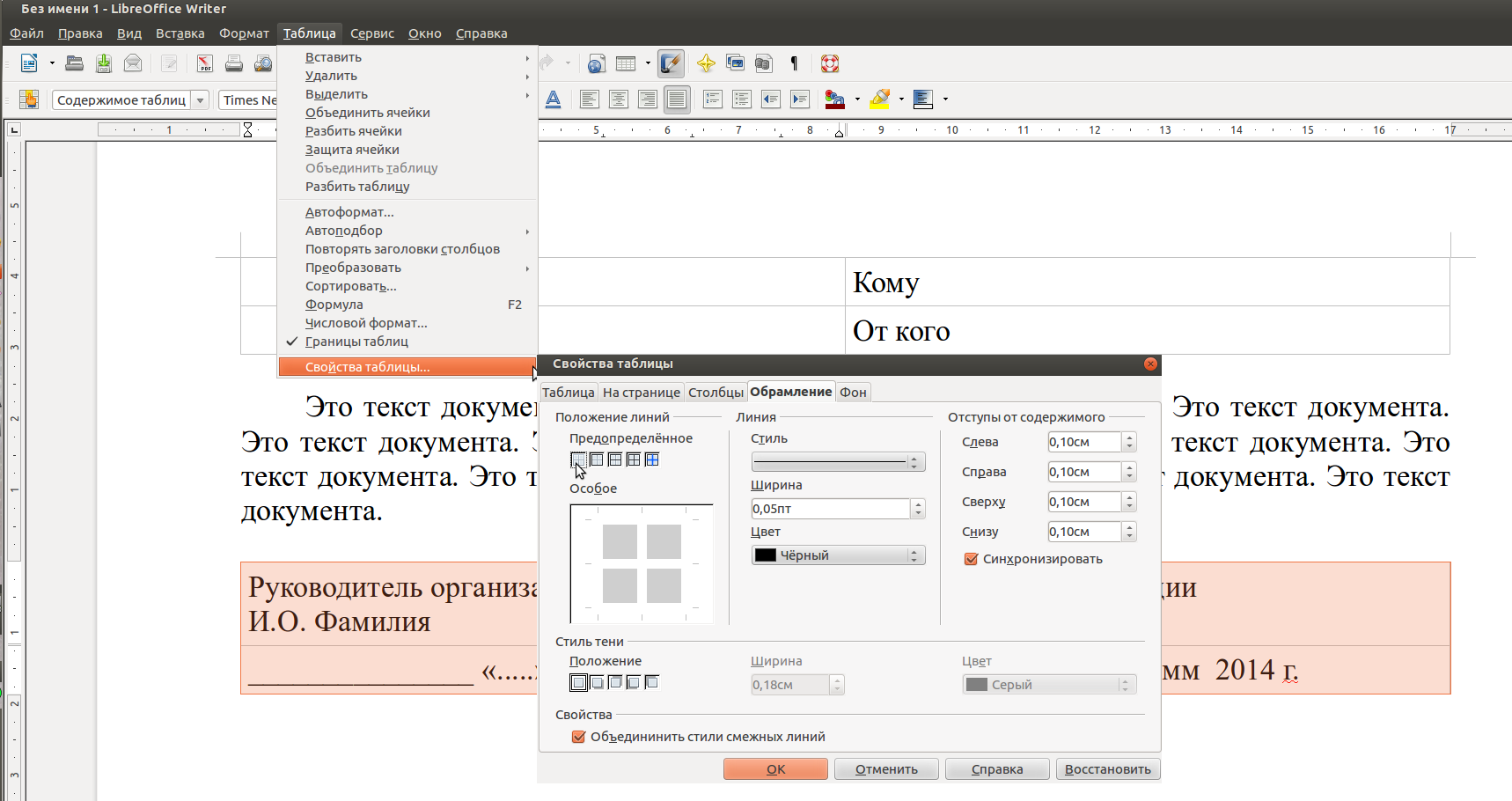Viewport: 1512px width, 801px height.
Task: Click the Font Color icon
Action: 835,99
